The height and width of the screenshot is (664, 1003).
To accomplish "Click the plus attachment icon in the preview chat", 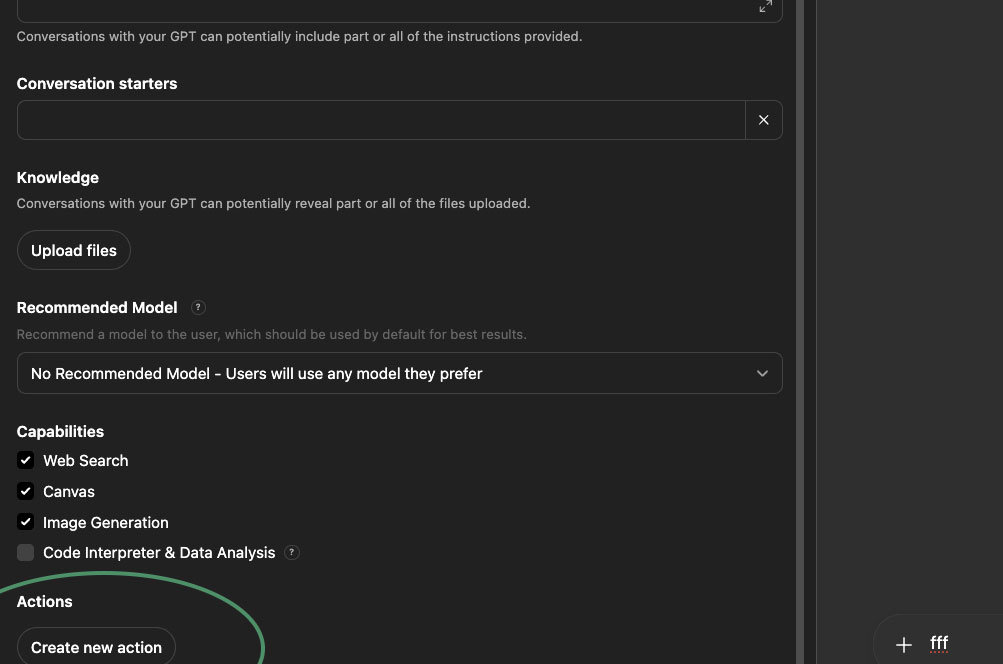I will tap(903, 644).
